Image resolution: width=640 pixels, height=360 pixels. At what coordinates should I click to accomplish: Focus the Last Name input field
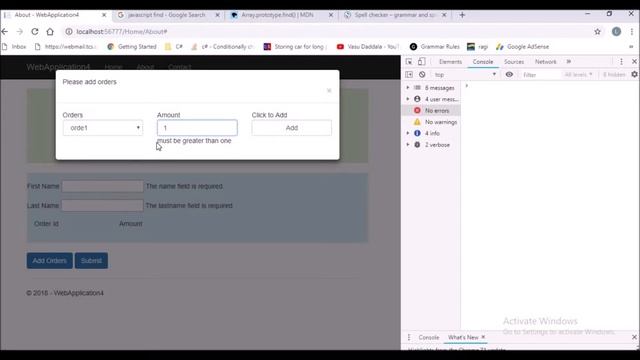102,205
